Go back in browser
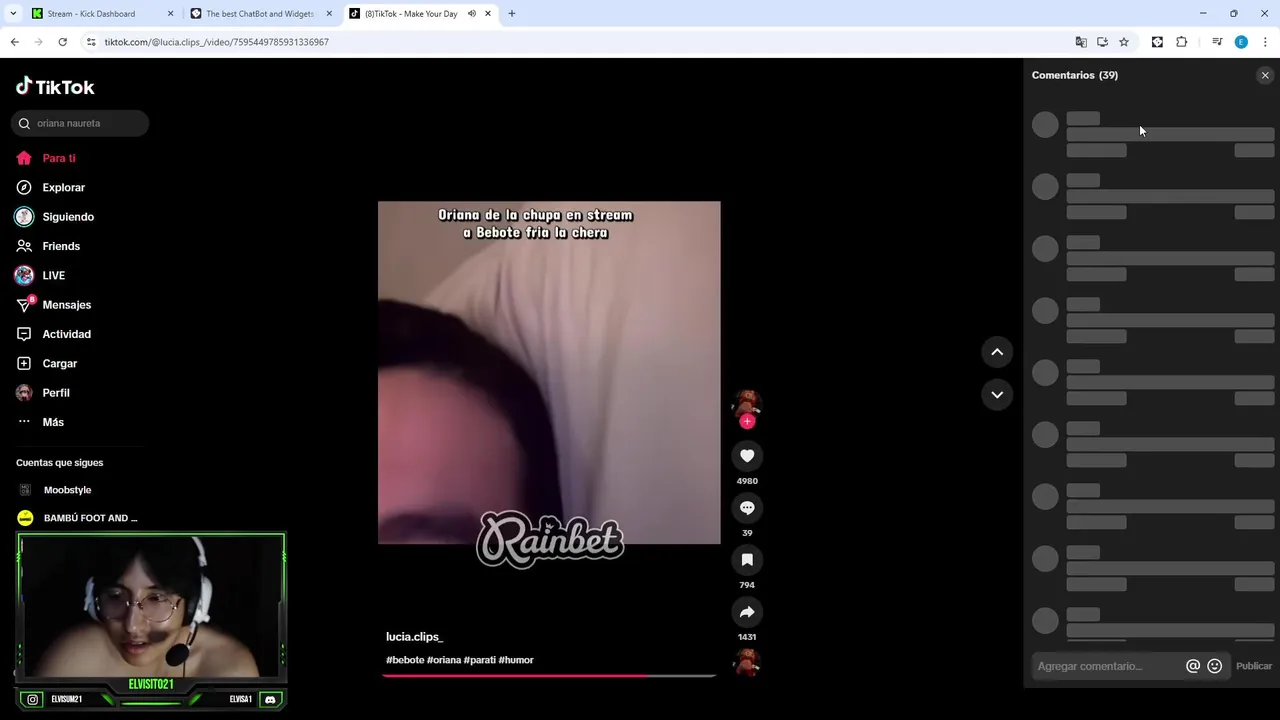Image resolution: width=1280 pixels, height=720 pixels. click(14, 42)
